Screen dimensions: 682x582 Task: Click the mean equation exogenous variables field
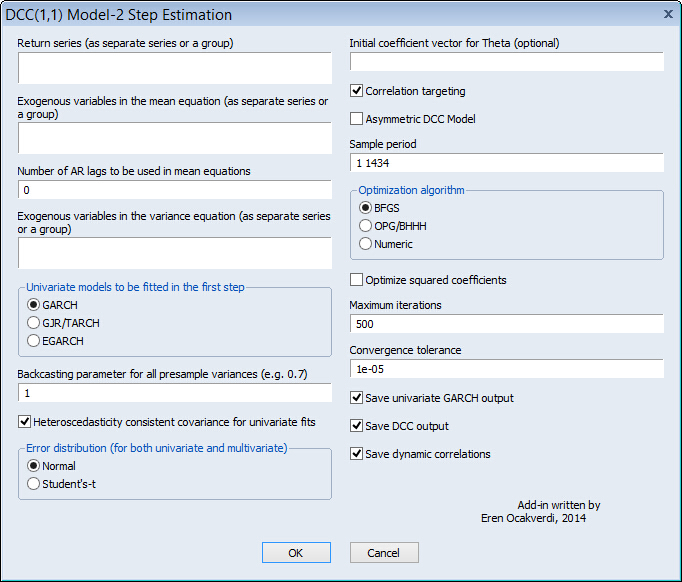(x=174, y=138)
